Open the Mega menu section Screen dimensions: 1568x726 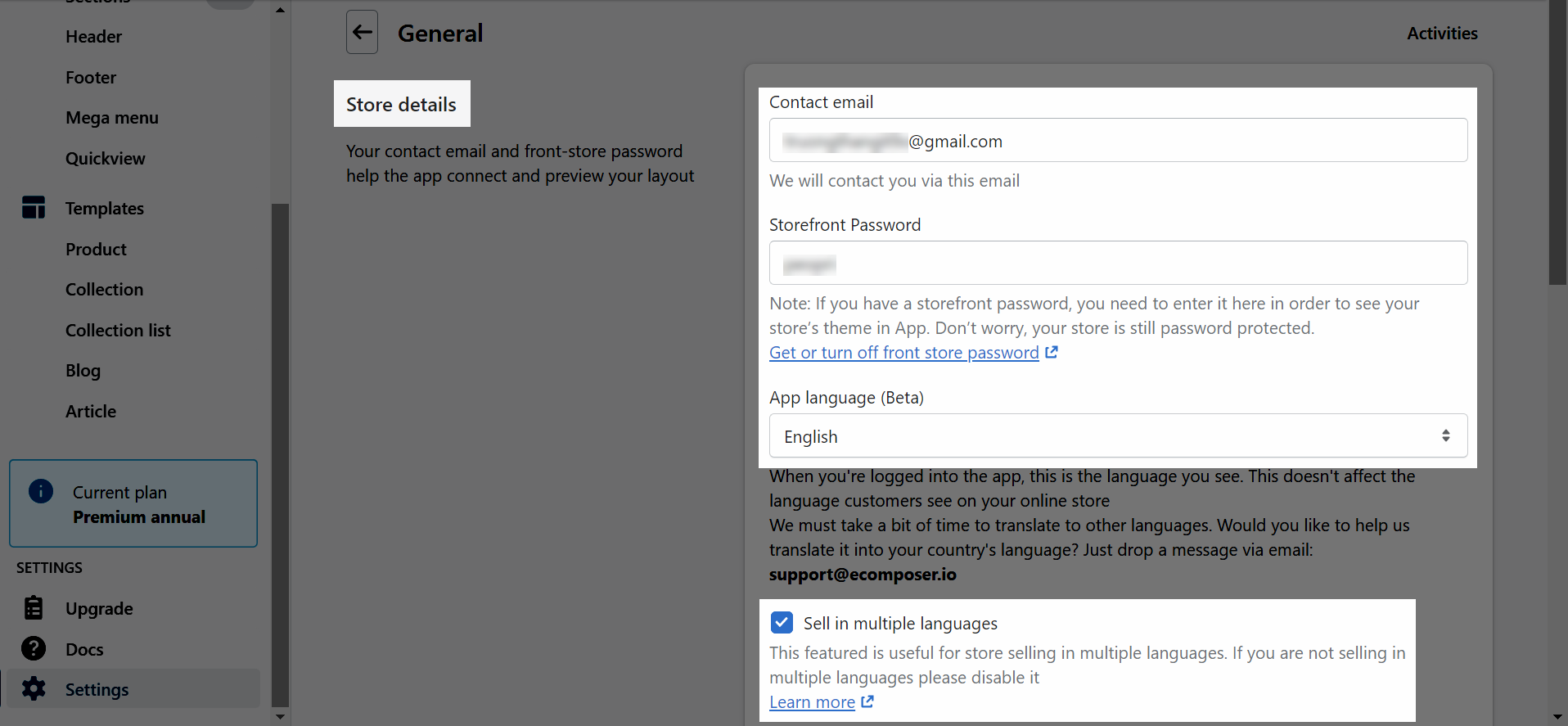click(x=112, y=118)
